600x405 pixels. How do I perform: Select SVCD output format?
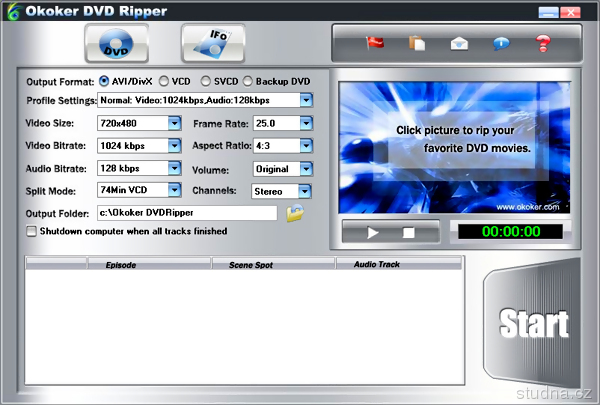(205, 81)
